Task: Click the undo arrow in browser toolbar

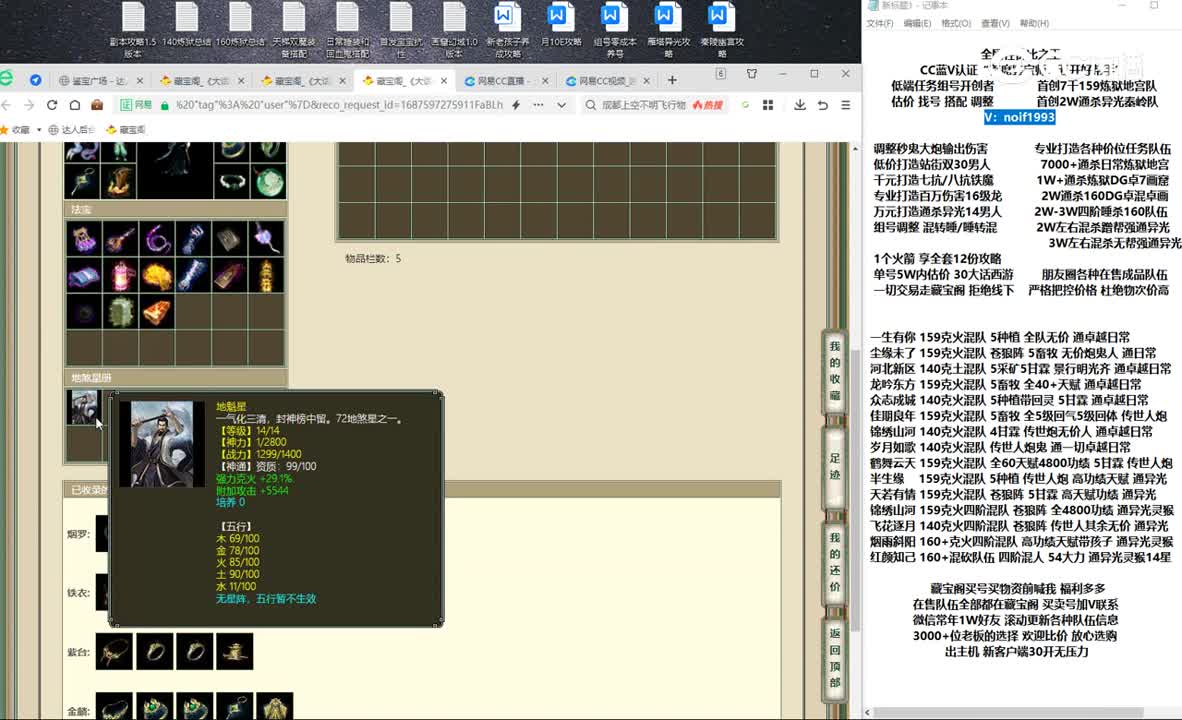Action: (x=822, y=105)
